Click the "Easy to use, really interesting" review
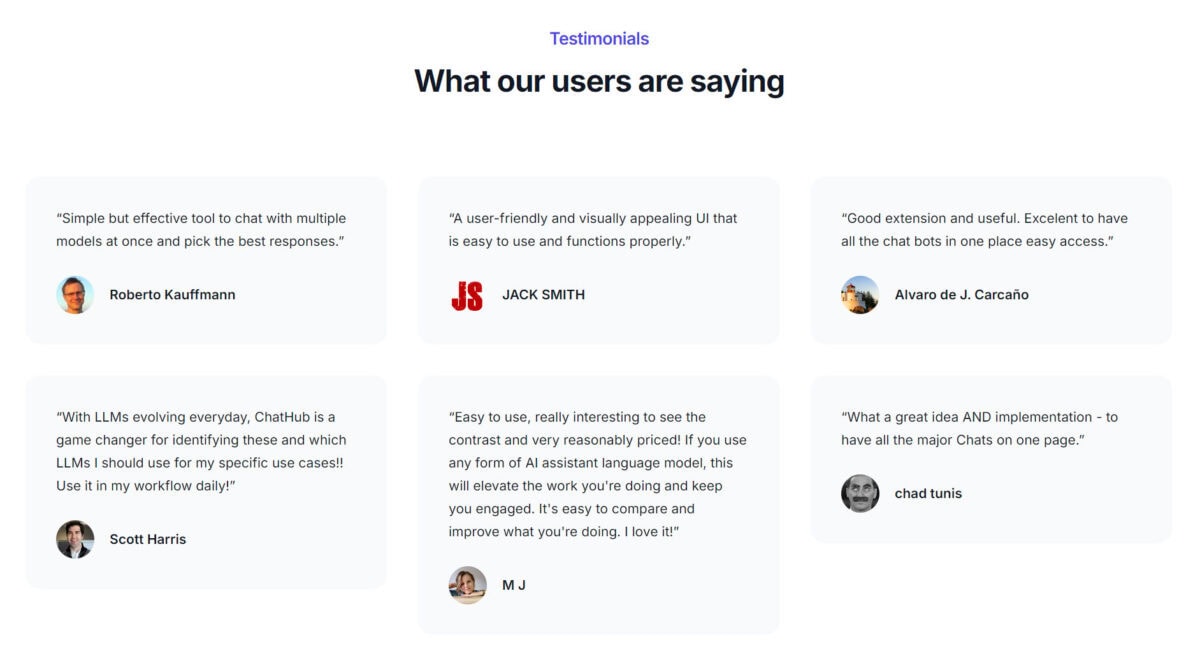 pos(597,474)
